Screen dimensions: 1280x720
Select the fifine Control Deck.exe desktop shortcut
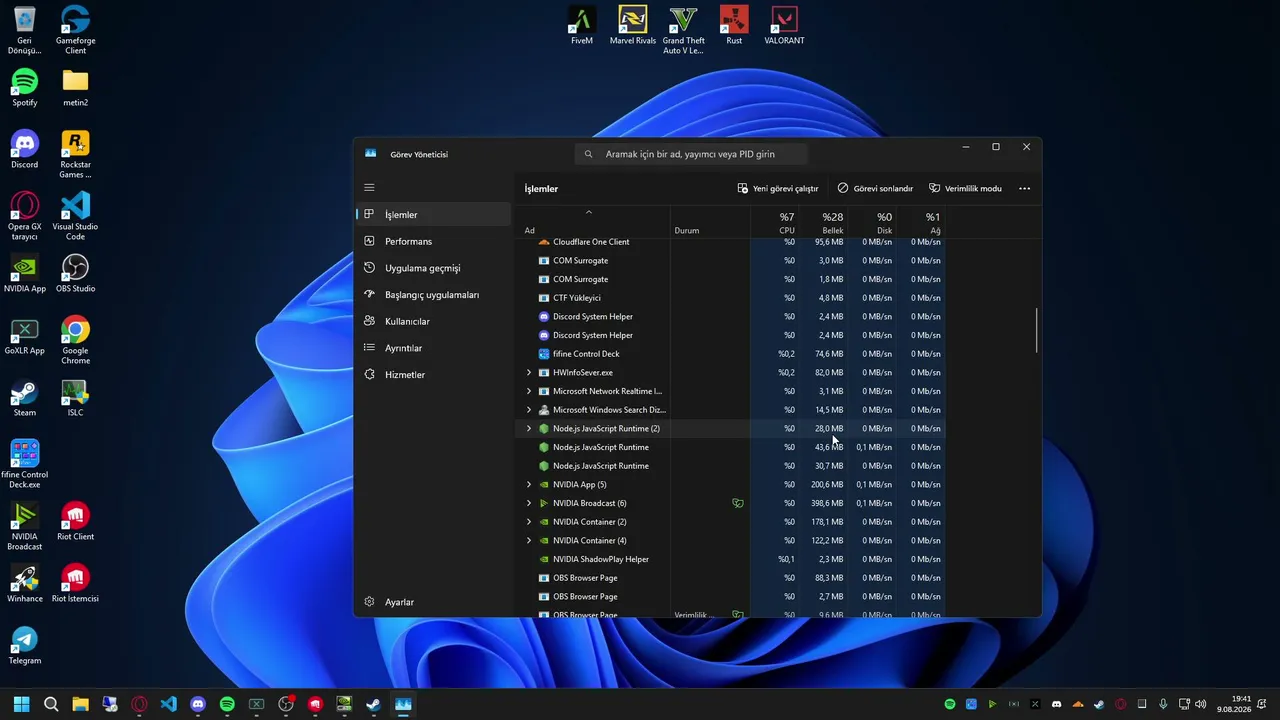coord(25,465)
